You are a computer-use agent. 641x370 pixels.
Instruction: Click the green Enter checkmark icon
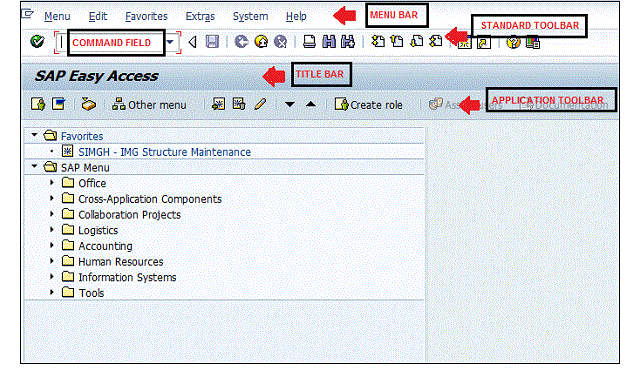click(x=37, y=42)
